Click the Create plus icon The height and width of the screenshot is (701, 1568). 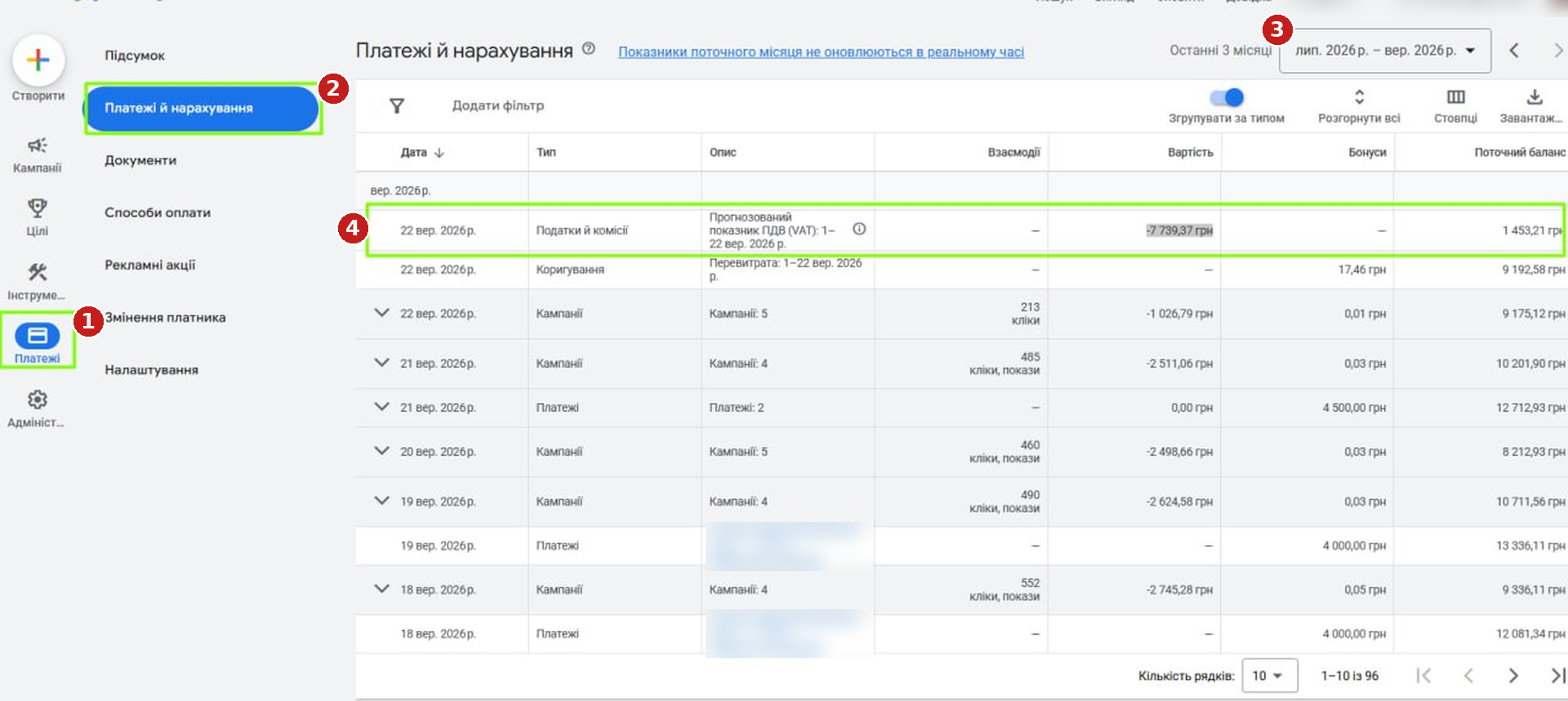[x=38, y=60]
